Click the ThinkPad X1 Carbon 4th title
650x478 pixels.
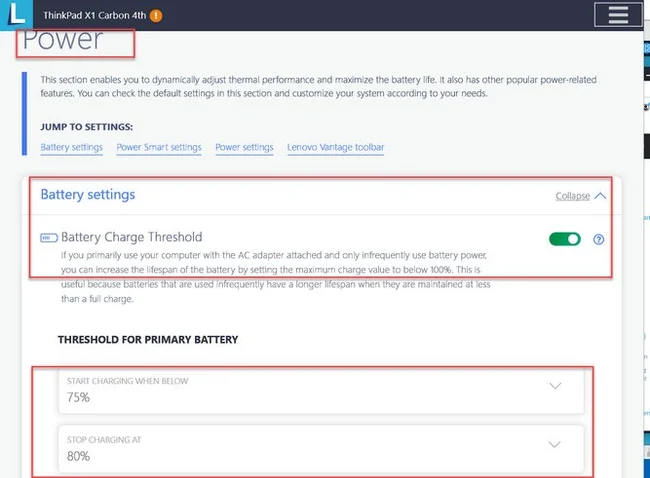point(95,15)
